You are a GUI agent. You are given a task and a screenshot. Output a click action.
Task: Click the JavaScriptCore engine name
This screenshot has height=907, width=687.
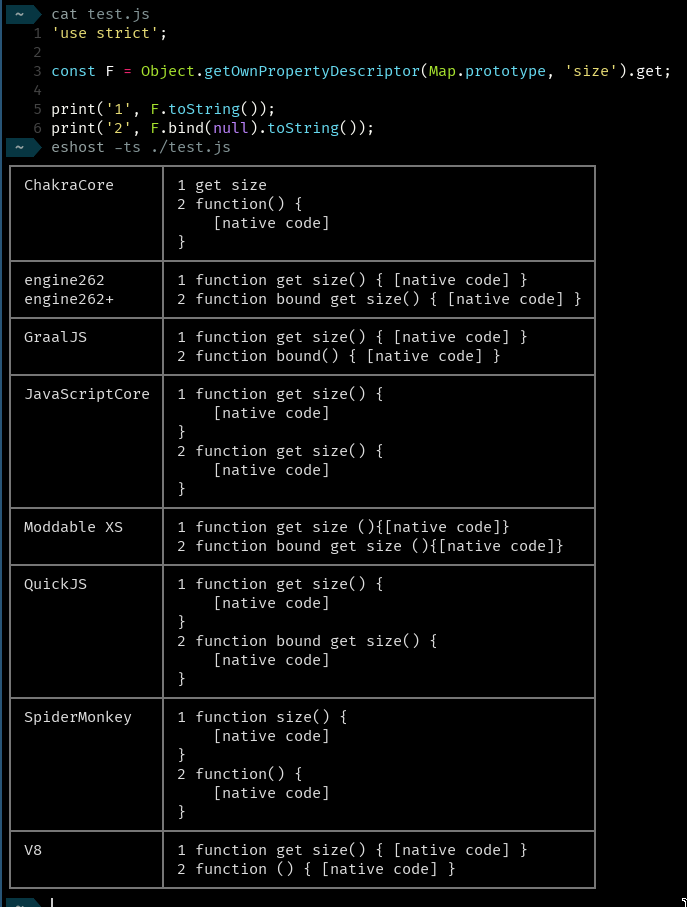pos(87,394)
